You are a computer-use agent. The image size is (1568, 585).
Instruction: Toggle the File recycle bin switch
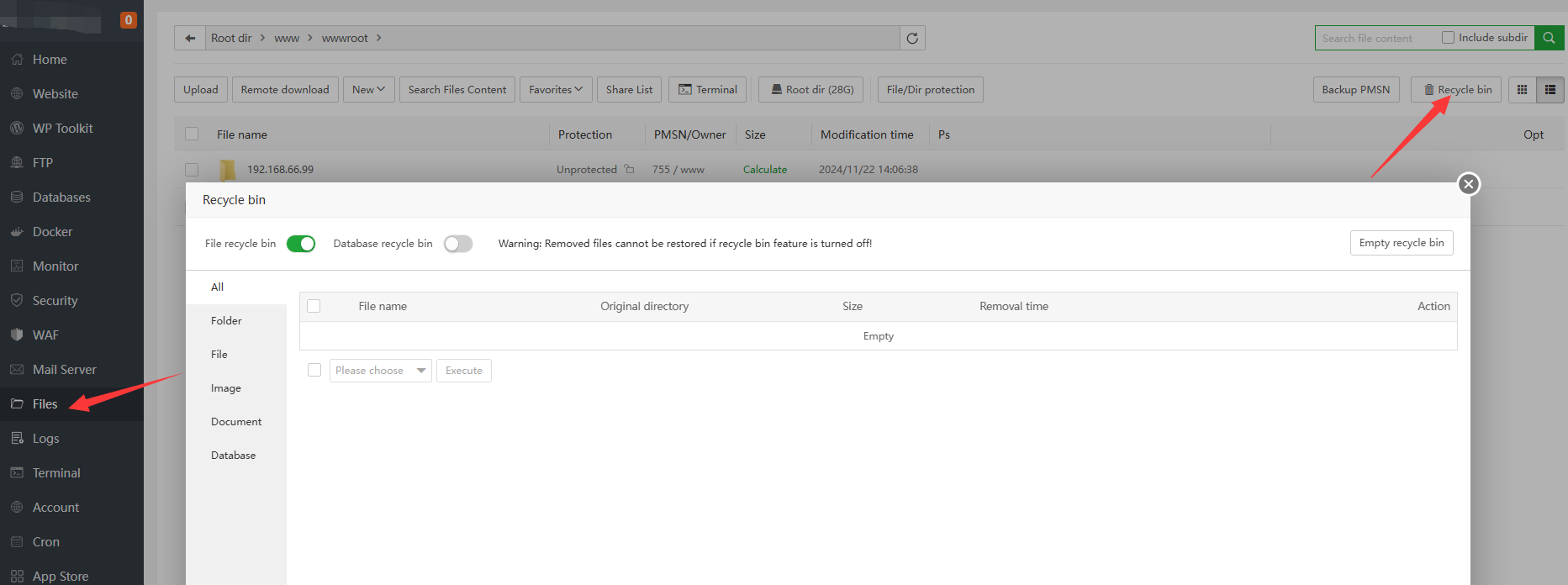click(301, 244)
